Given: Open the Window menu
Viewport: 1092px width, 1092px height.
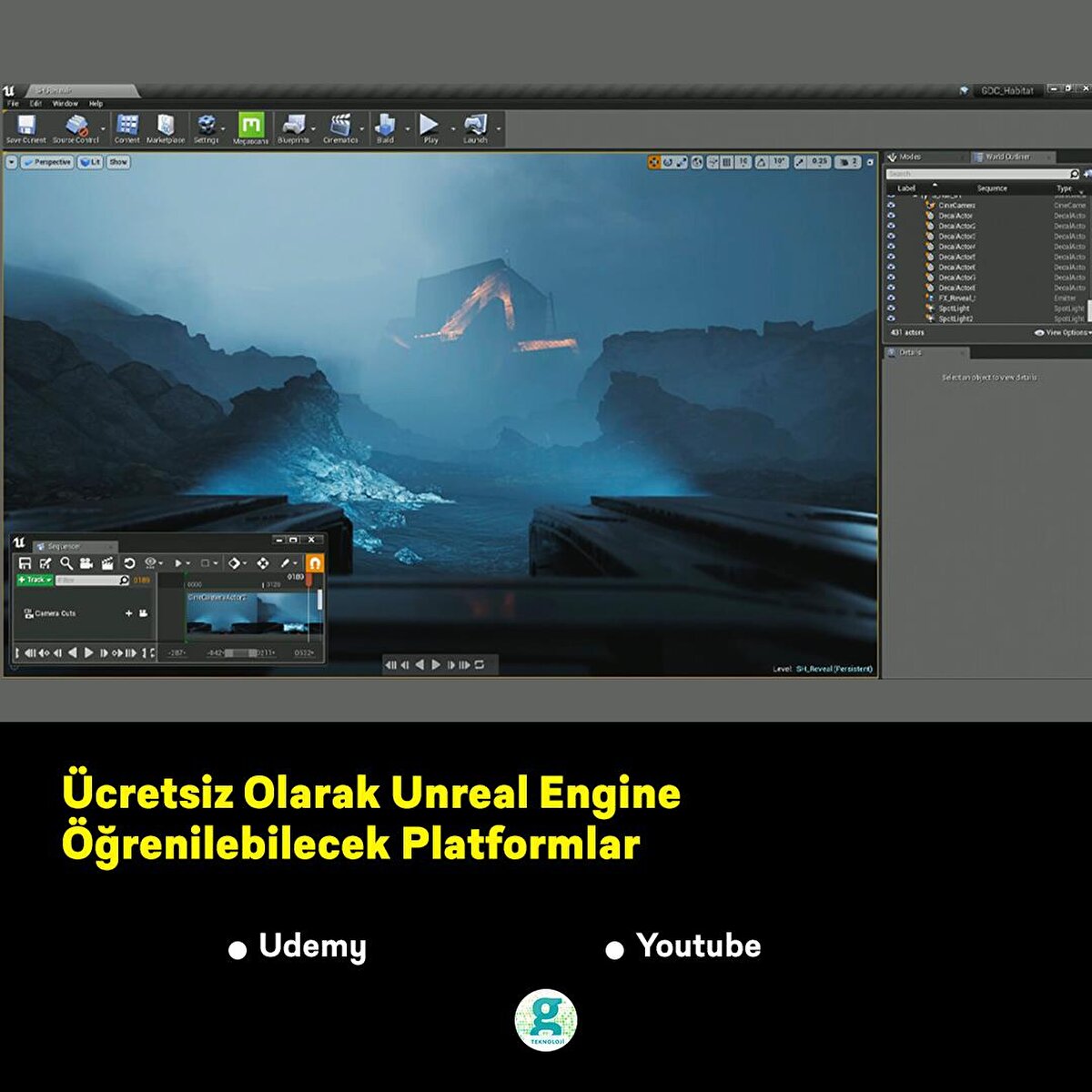Looking at the screenshot, I should (64, 103).
